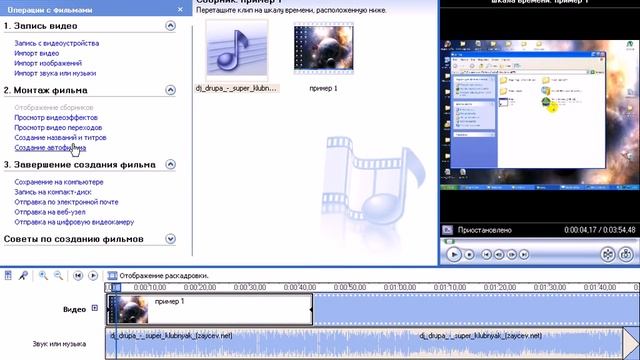Screen dimensions: 640x360
Task: Step to the next frame
Action: pyautogui.click(x=511, y=254)
